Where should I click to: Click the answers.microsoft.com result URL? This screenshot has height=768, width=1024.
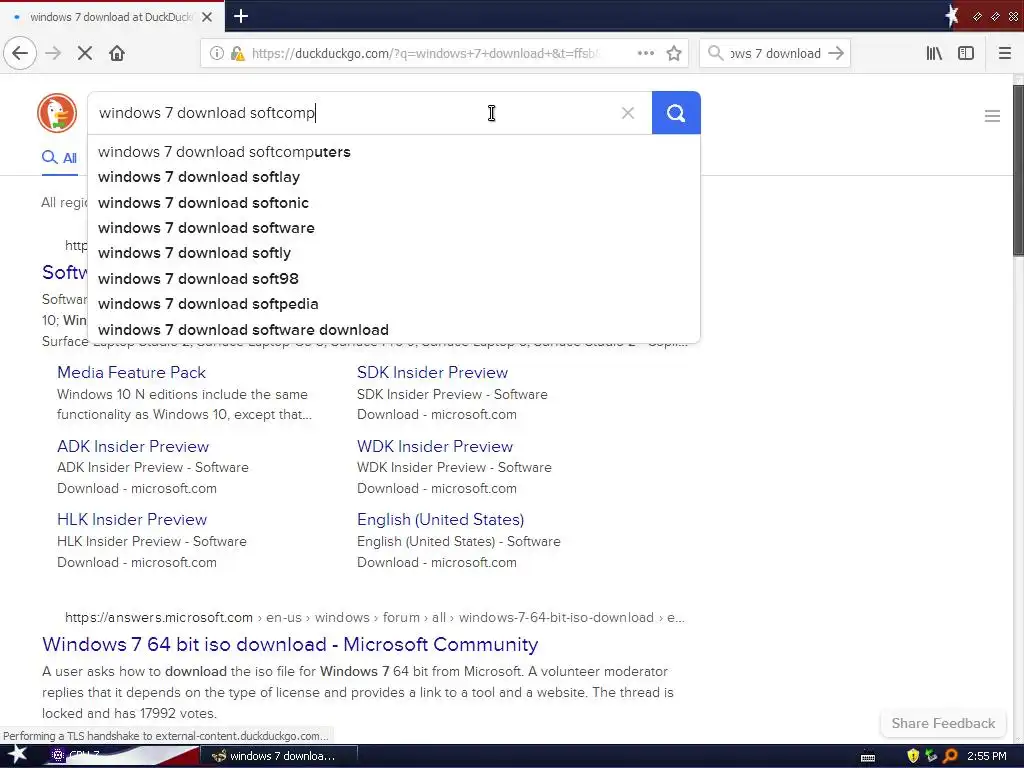[x=374, y=618]
